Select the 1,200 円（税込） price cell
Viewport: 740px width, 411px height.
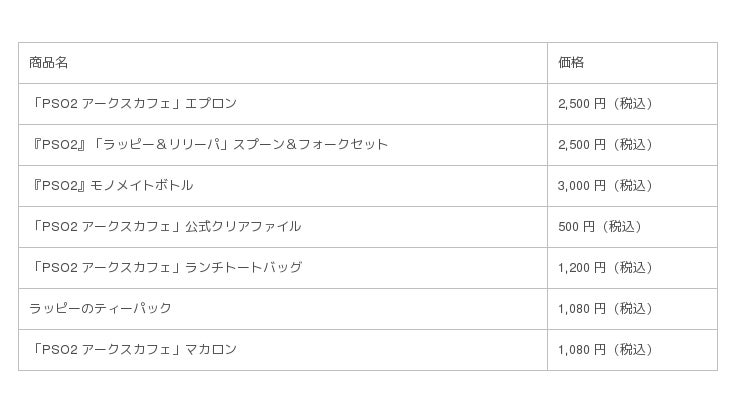click(605, 268)
